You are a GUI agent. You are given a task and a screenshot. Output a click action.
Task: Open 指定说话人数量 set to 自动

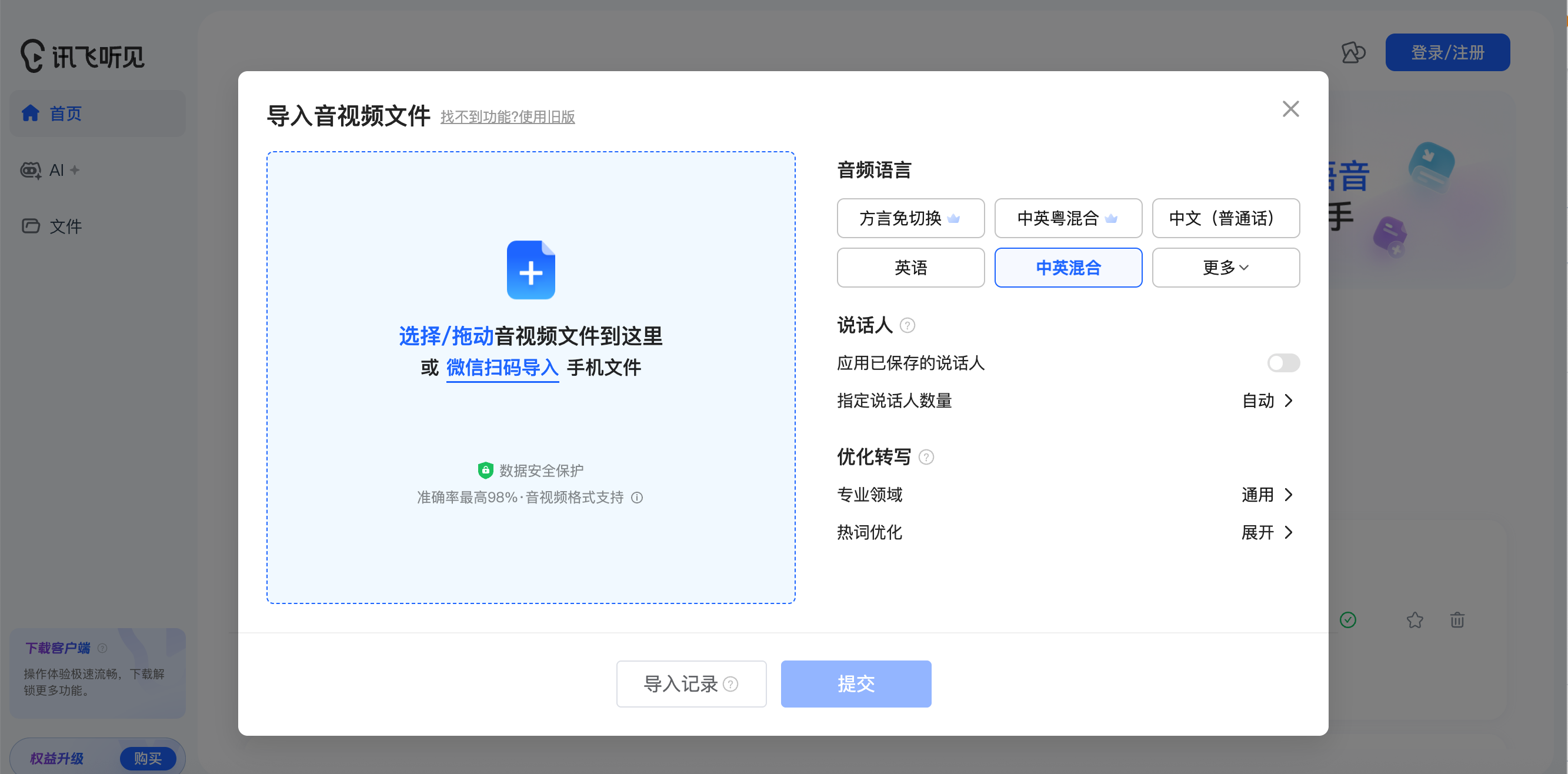click(1266, 401)
